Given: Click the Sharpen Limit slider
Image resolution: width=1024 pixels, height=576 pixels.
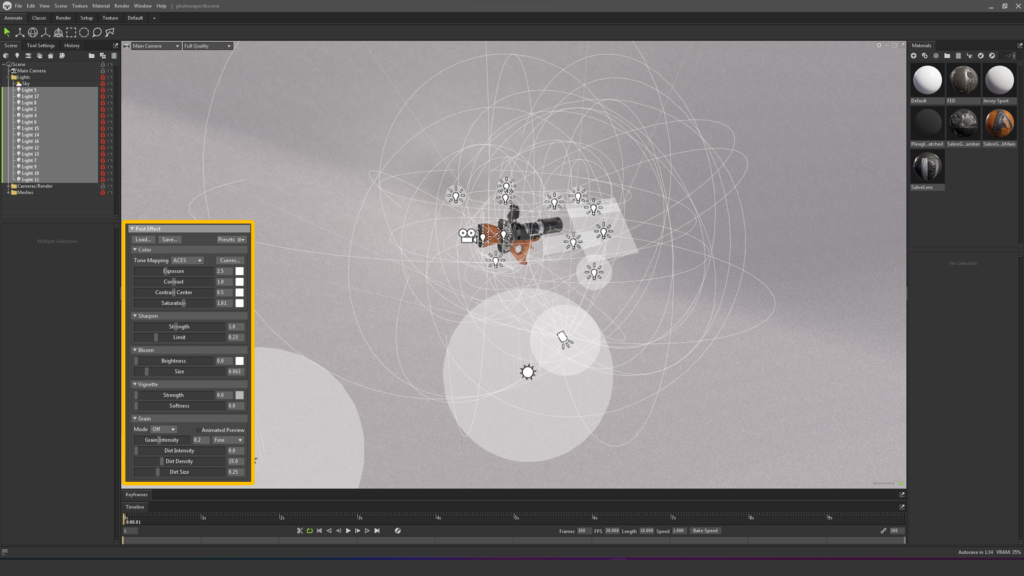Looking at the screenshot, I should point(179,338).
